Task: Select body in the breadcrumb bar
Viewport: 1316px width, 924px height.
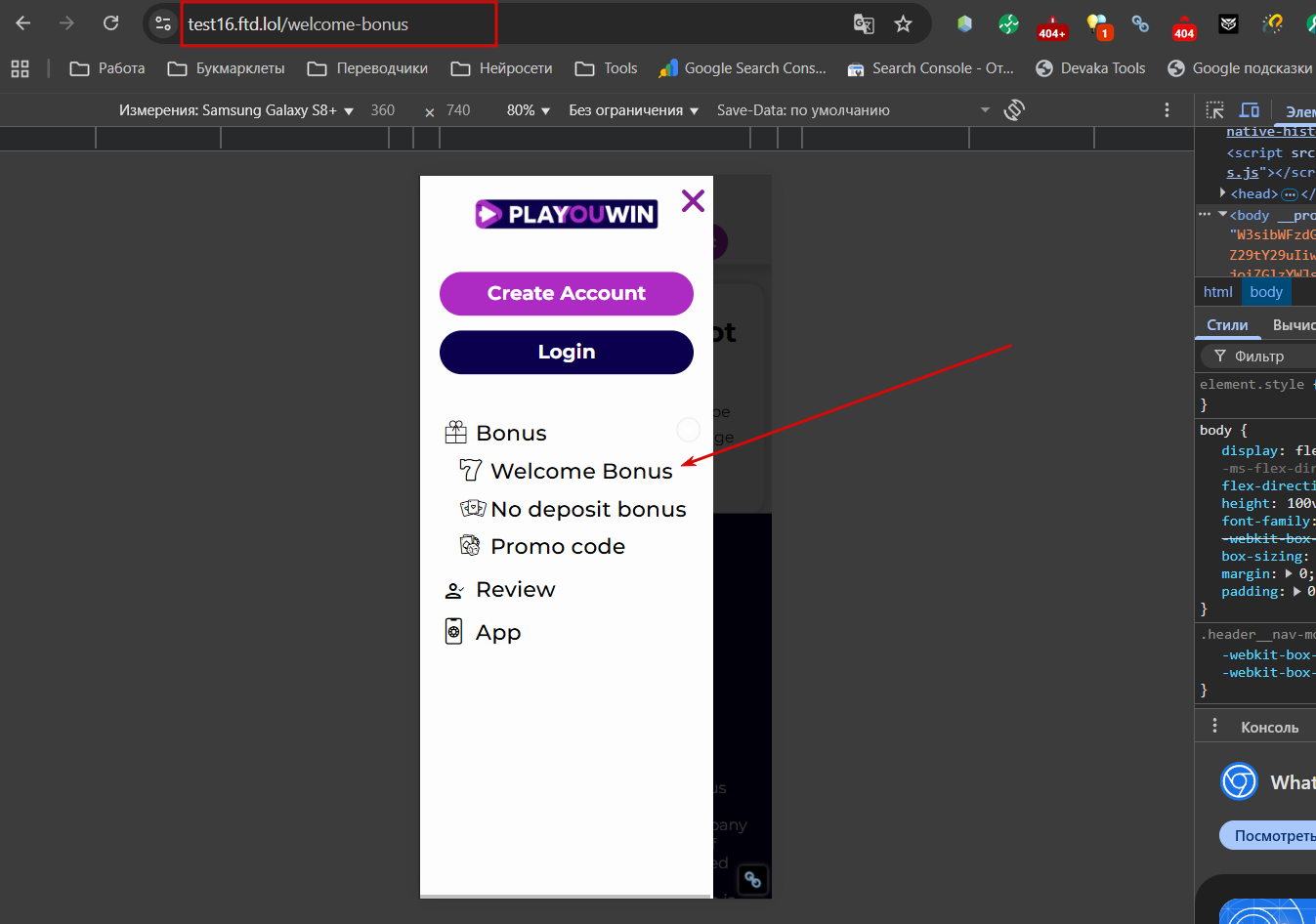Action: pyautogui.click(x=1266, y=292)
